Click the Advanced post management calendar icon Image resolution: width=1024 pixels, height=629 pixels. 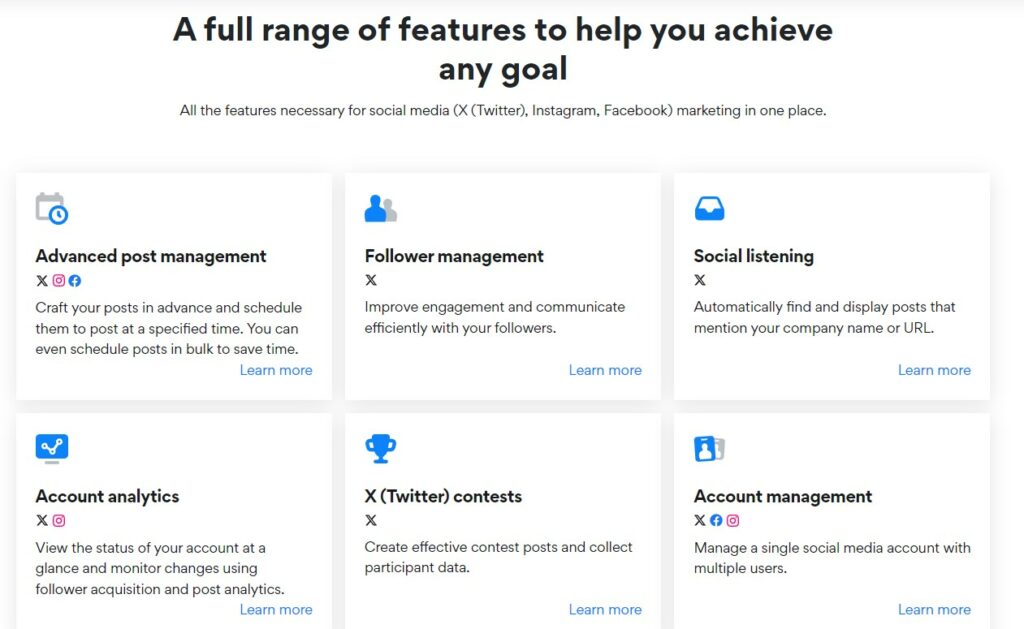click(x=50, y=206)
